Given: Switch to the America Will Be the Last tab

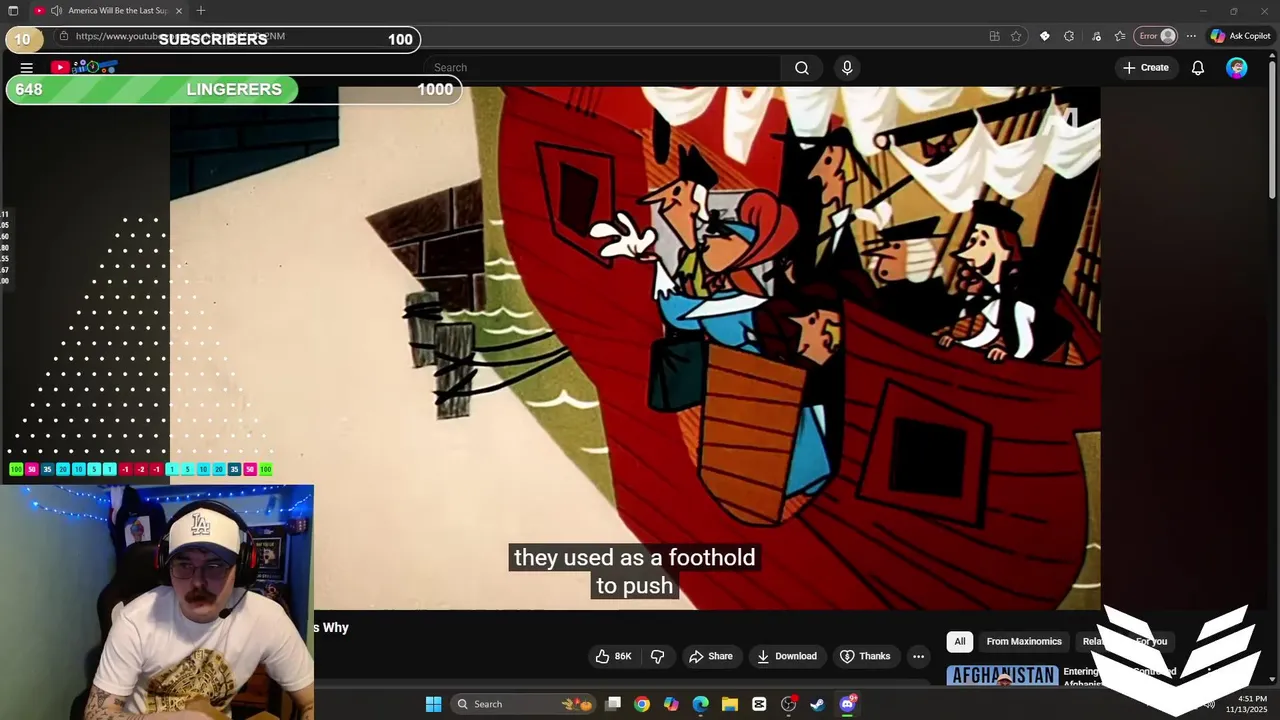Looking at the screenshot, I should (x=108, y=11).
